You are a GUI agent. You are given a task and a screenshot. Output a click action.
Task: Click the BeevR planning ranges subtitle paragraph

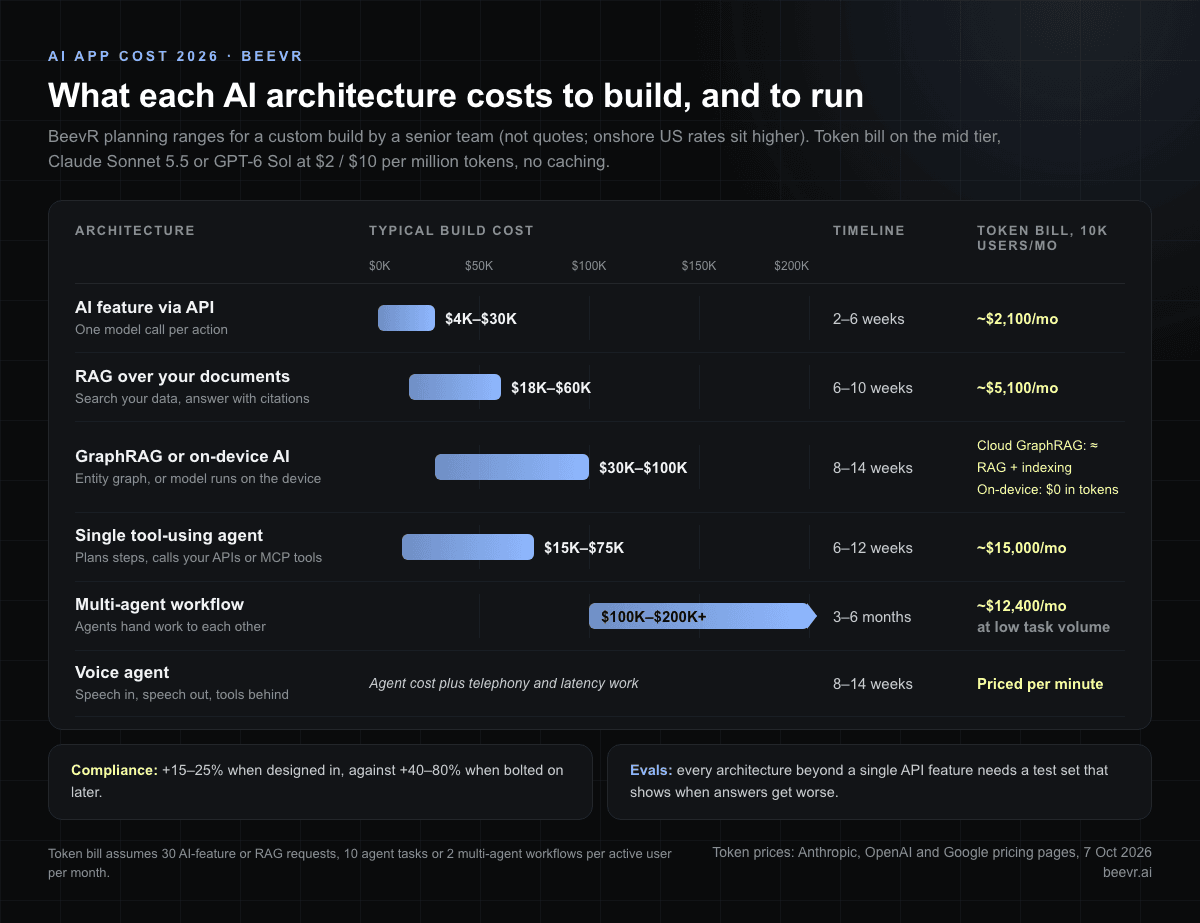[x=525, y=149]
